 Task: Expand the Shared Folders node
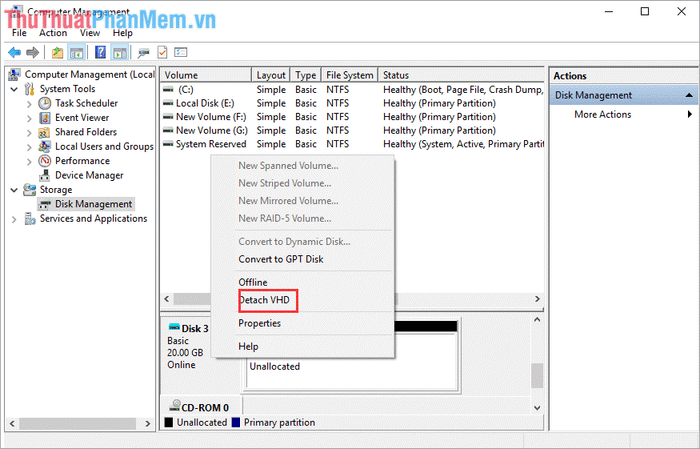(x=29, y=133)
